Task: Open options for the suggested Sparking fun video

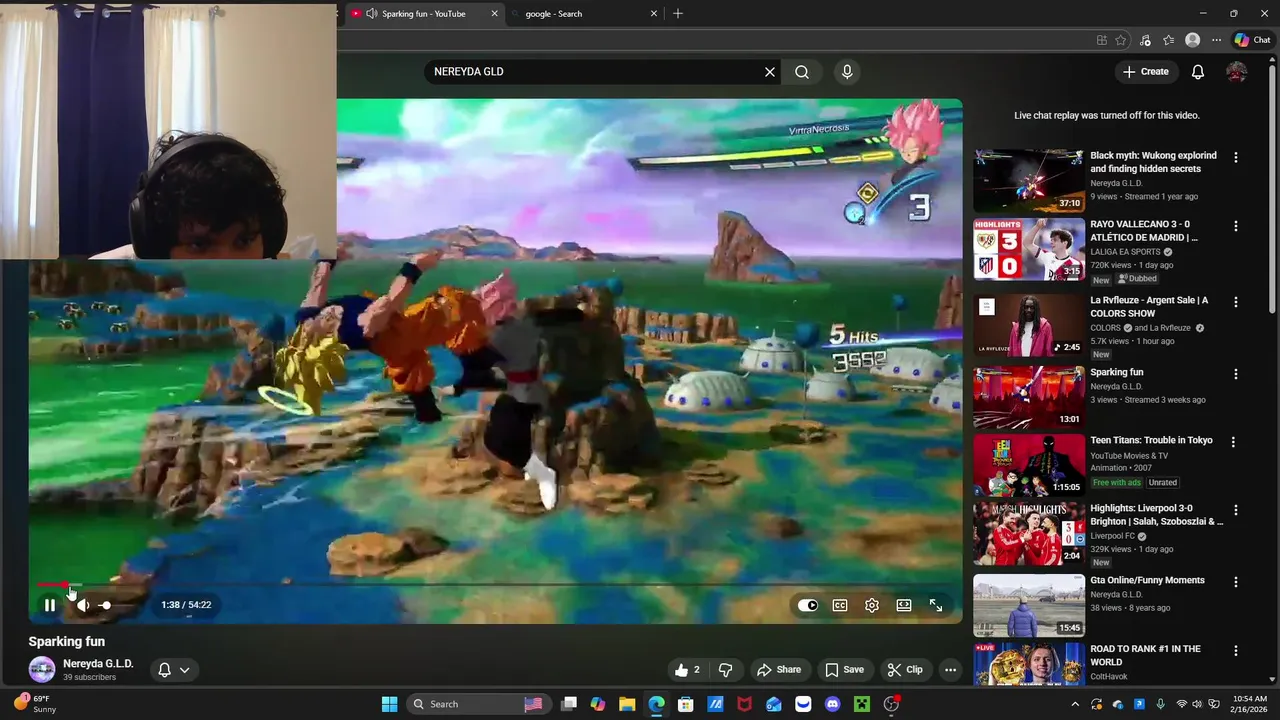Action: point(1236,374)
